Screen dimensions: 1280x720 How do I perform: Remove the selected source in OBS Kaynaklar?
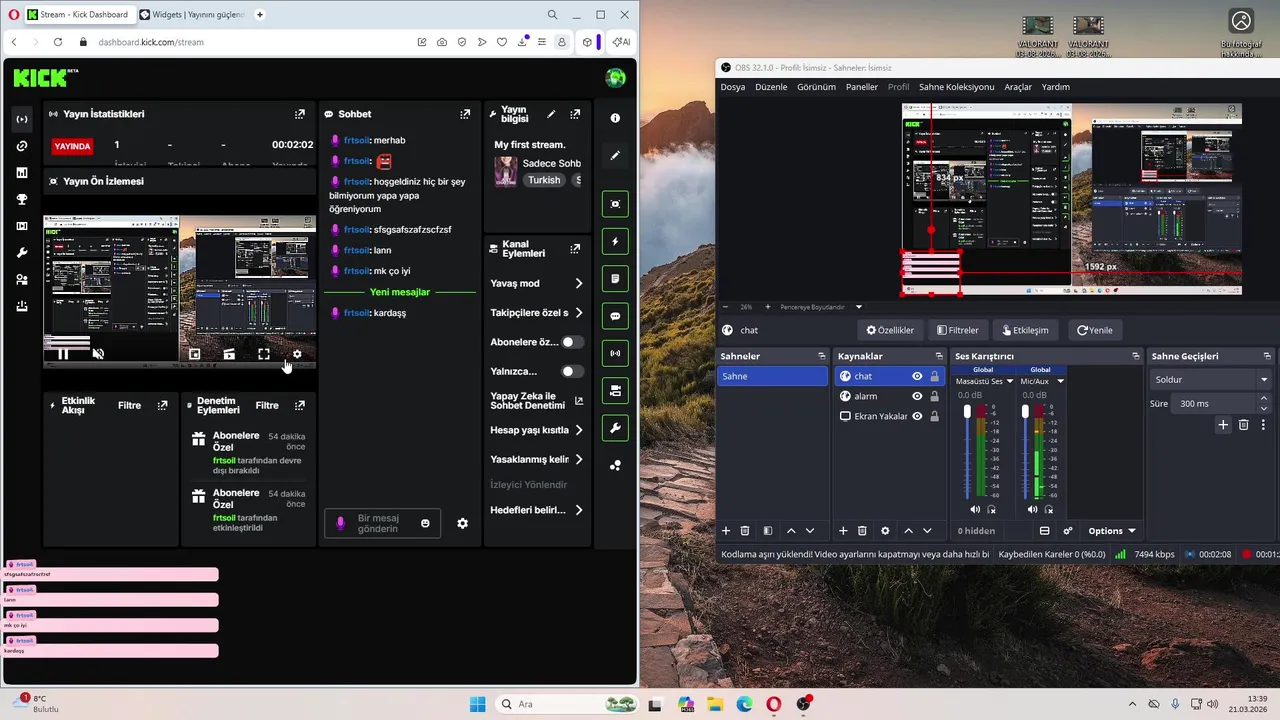pyautogui.click(x=862, y=531)
